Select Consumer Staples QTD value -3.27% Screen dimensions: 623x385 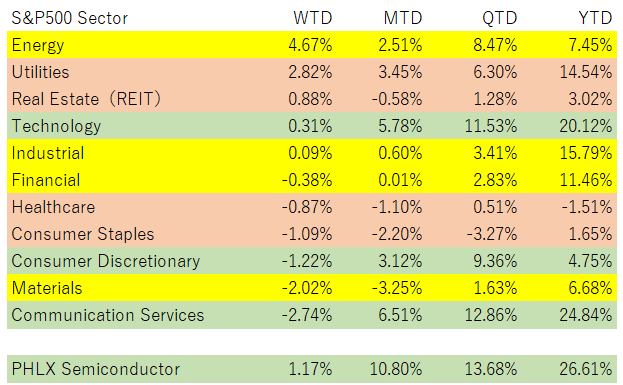pos(492,234)
